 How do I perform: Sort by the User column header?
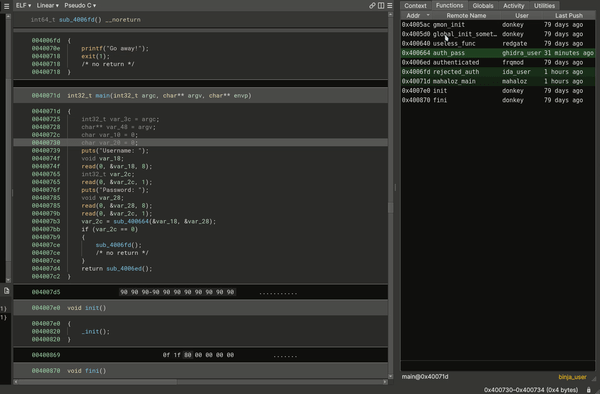point(522,15)
